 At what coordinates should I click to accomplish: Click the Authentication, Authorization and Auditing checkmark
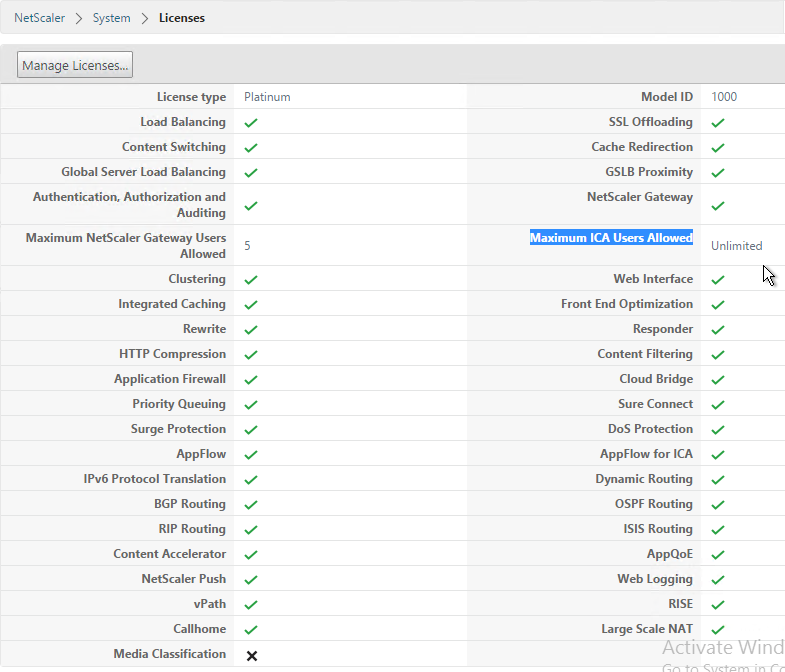[251, 205]
